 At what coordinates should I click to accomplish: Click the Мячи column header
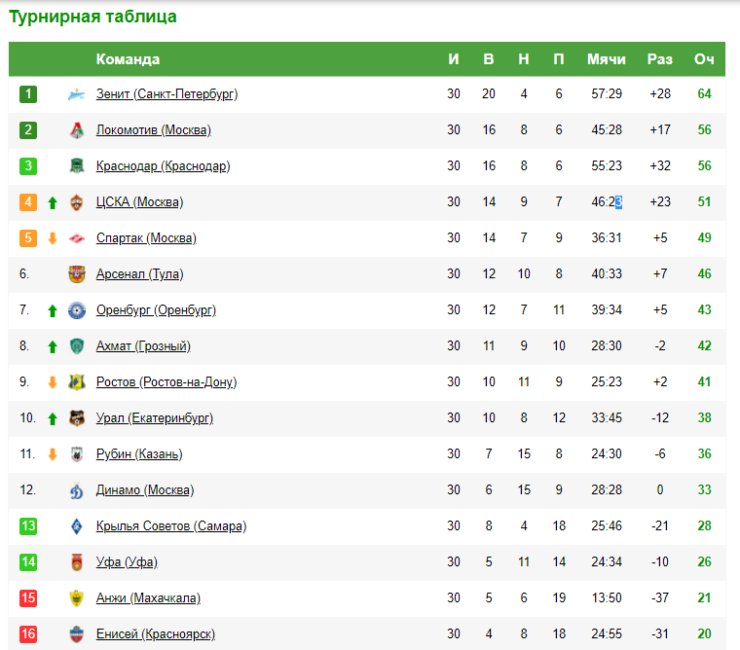tap(606, 59)
